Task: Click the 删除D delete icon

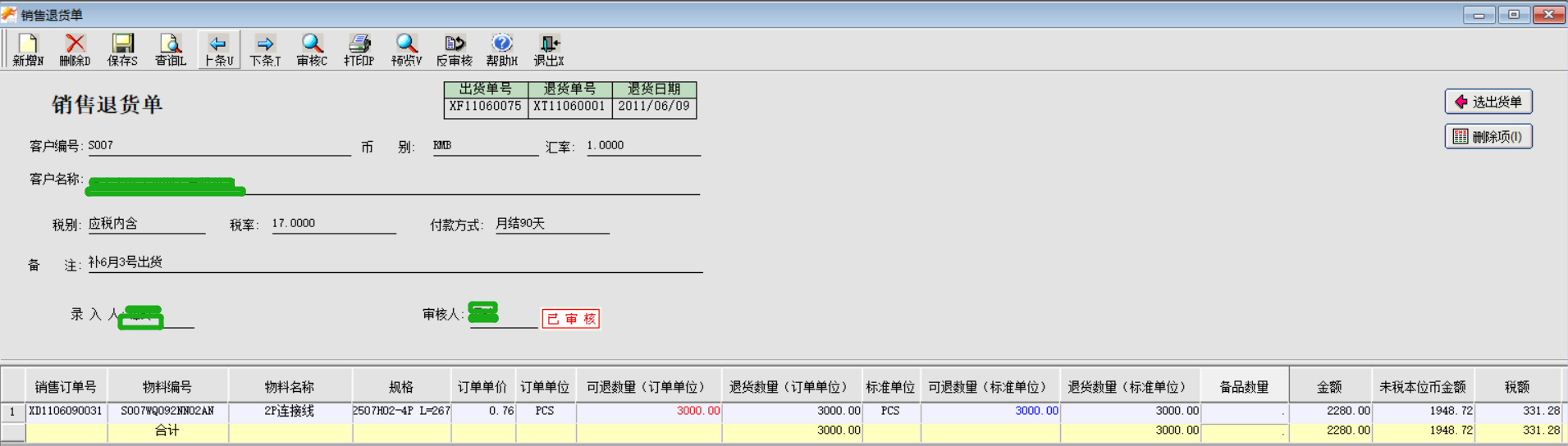Action: click(x=75, y=50)
